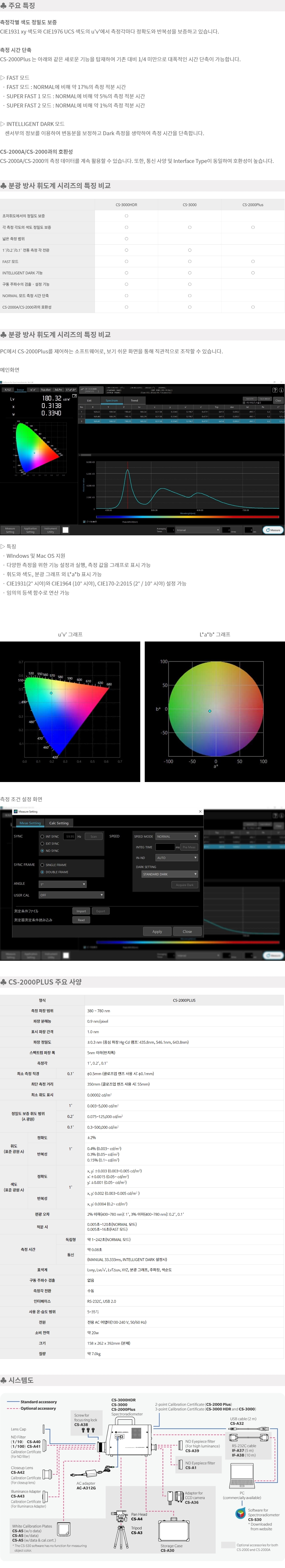The width and height of the screenshot is (285, 1568).
Task: Click the FAST 모드 row in comparison table
Action: tap(142, 262)
